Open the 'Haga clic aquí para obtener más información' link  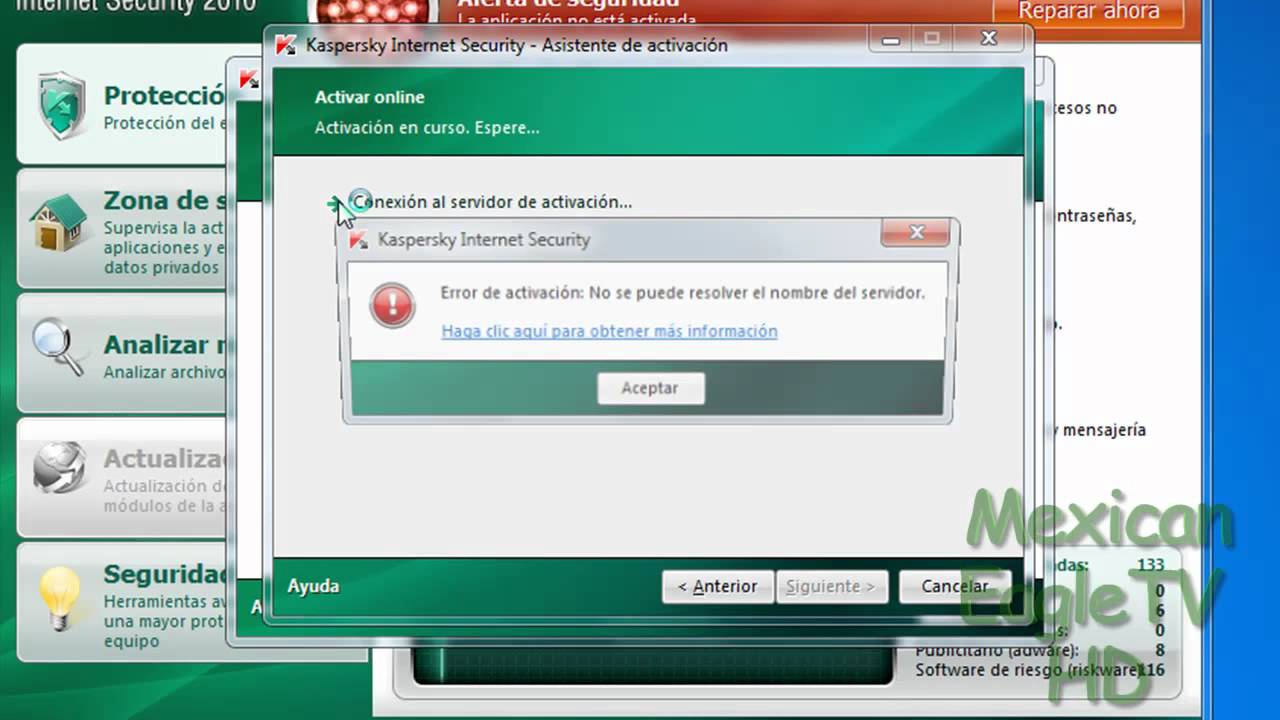pos(609,331)
